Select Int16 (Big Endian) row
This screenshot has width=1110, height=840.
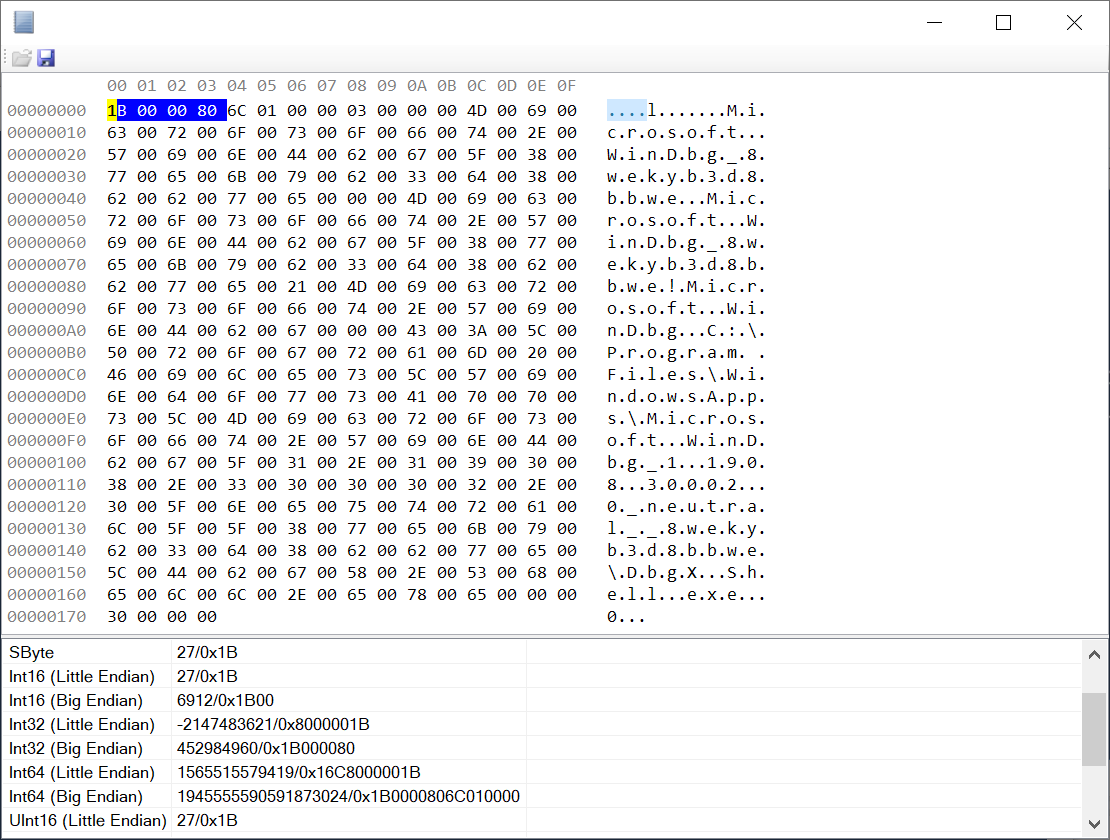[x=542, y=701]
